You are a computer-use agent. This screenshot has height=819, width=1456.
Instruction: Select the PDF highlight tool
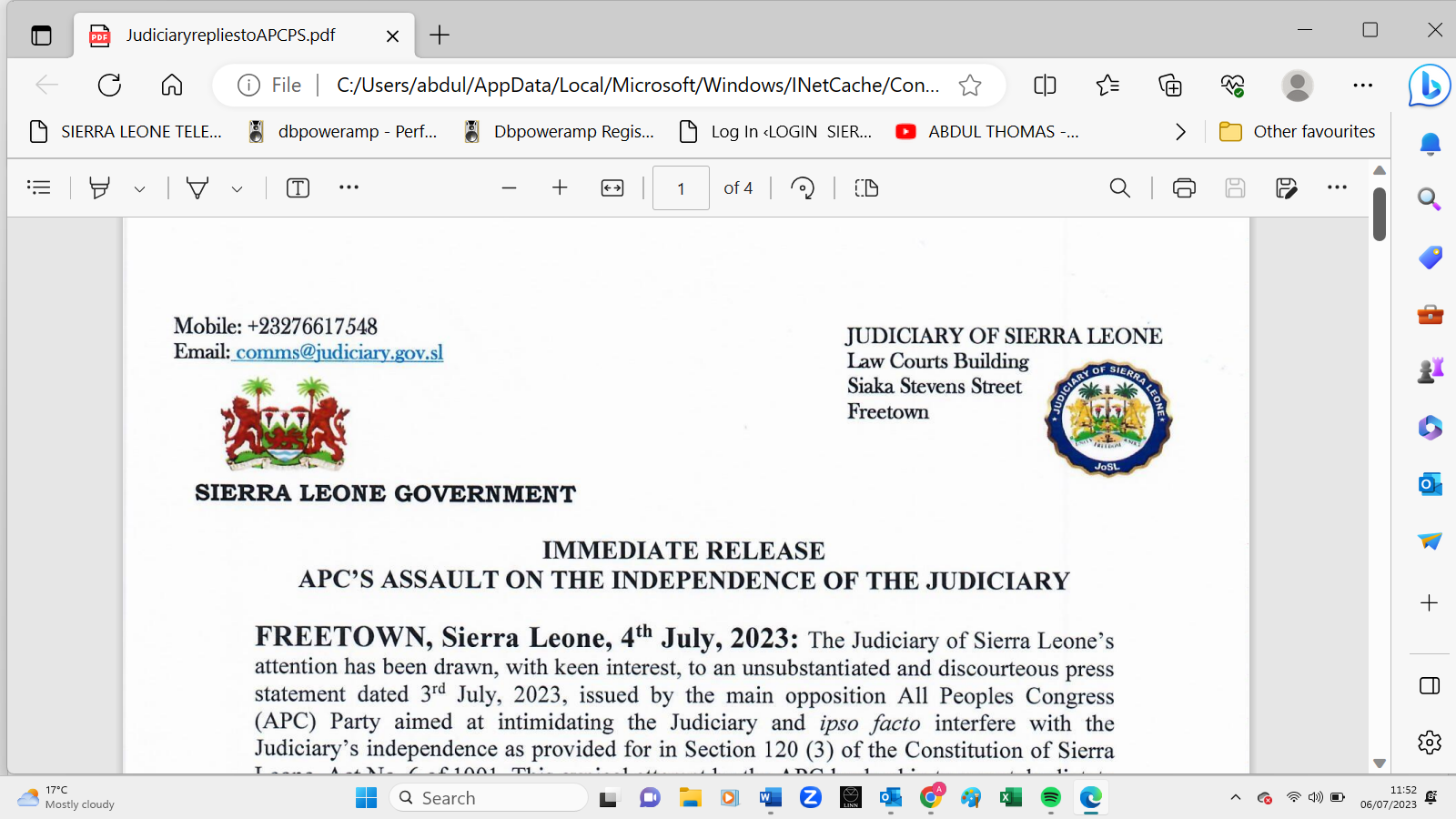click(99, 187)
